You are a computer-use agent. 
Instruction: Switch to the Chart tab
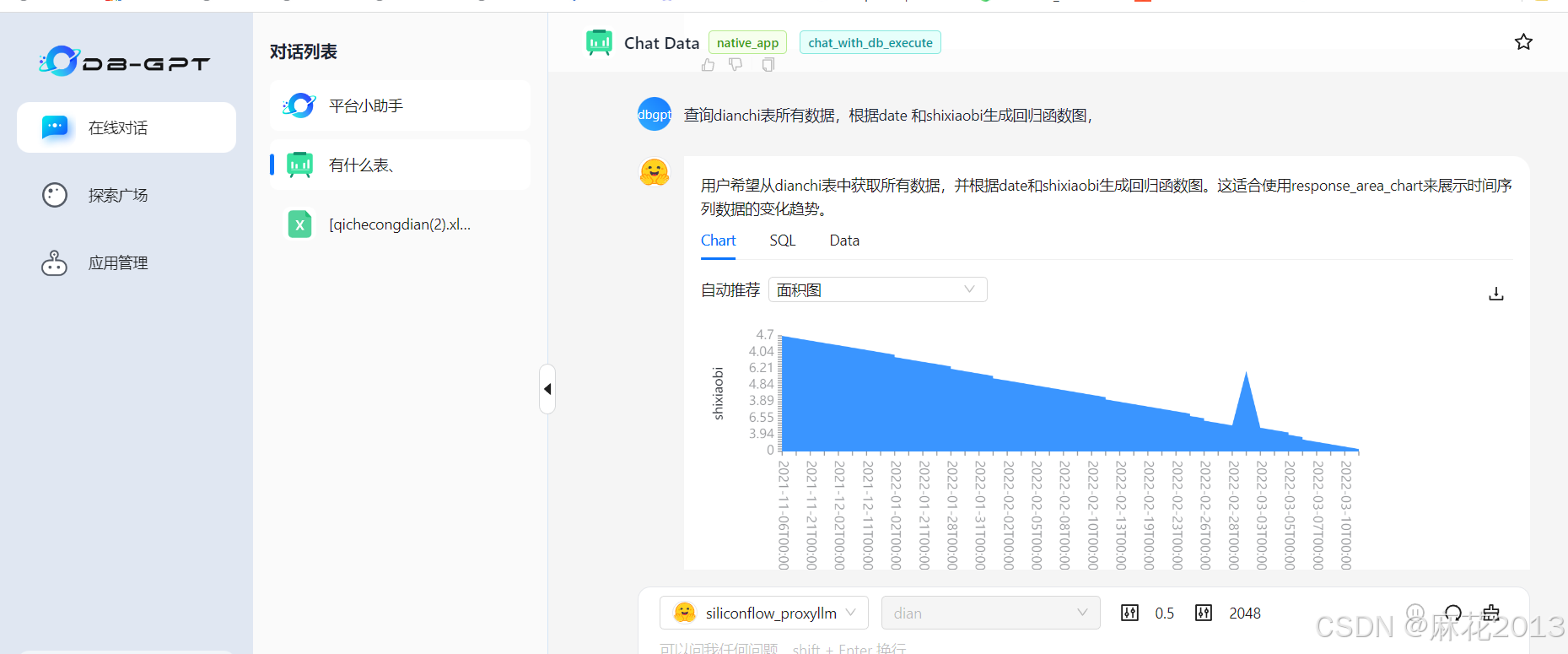tap(718, 241)
